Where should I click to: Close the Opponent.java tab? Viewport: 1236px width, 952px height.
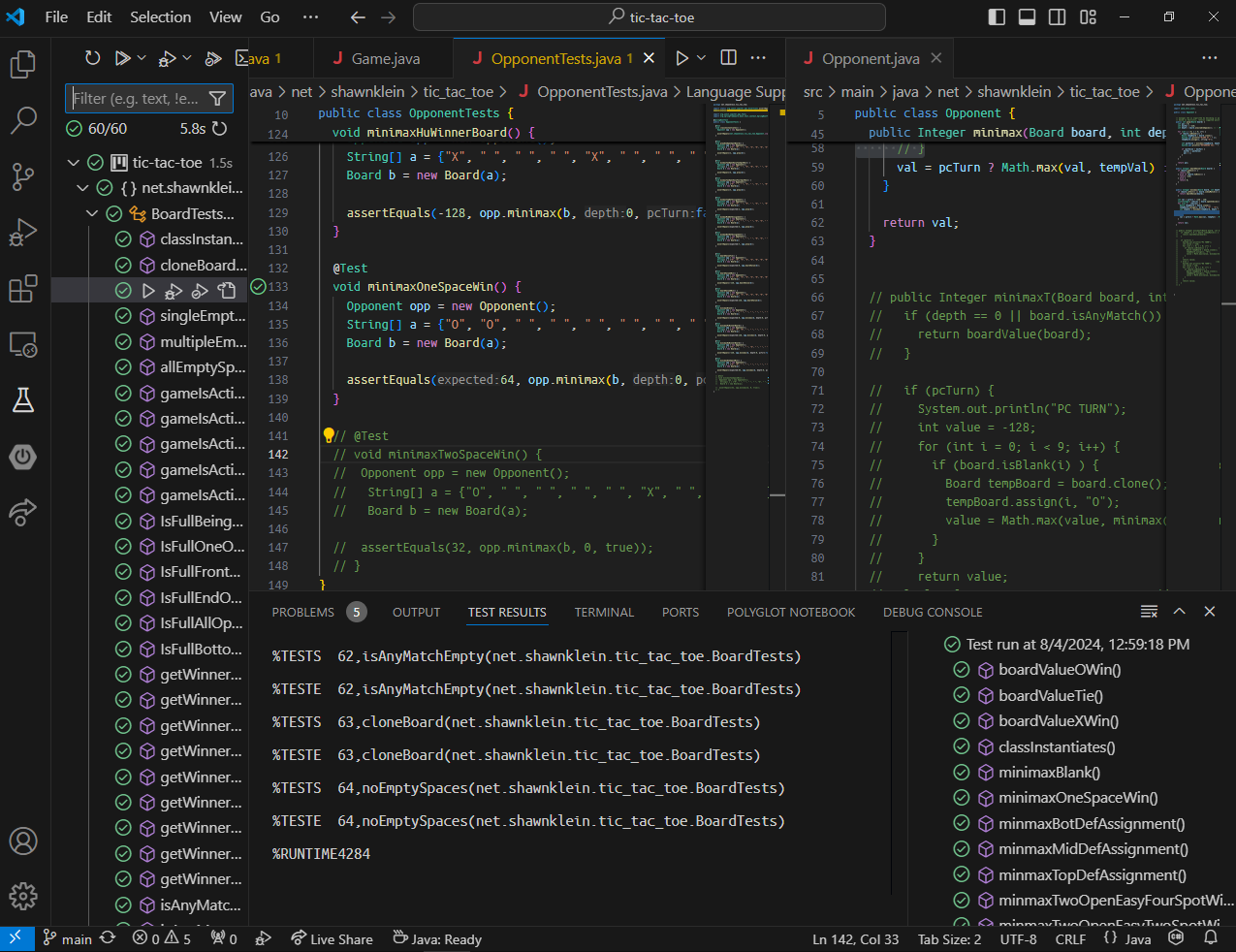(x=935, y=58)
